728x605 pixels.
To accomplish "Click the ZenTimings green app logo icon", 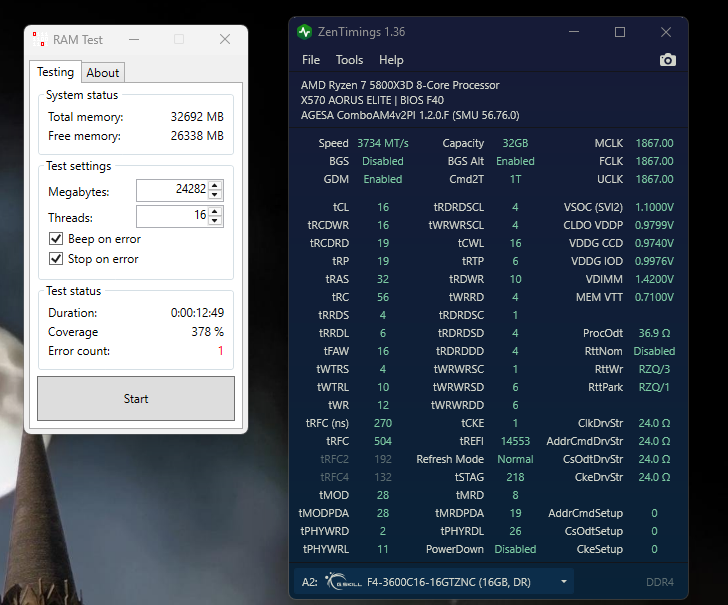I will [x=305, y=32].
